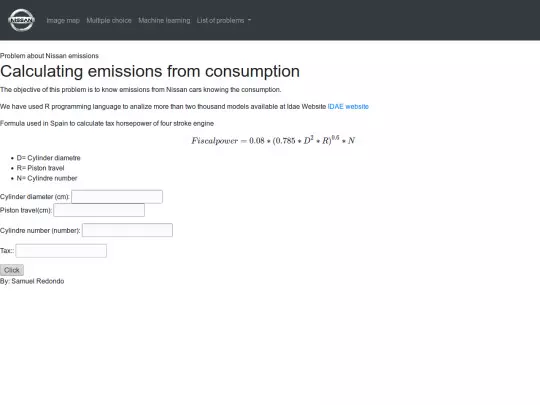The image size is (540, 405).
Task: Click the 'By: Samuel Redondo' author text
Action: point(32,281)
